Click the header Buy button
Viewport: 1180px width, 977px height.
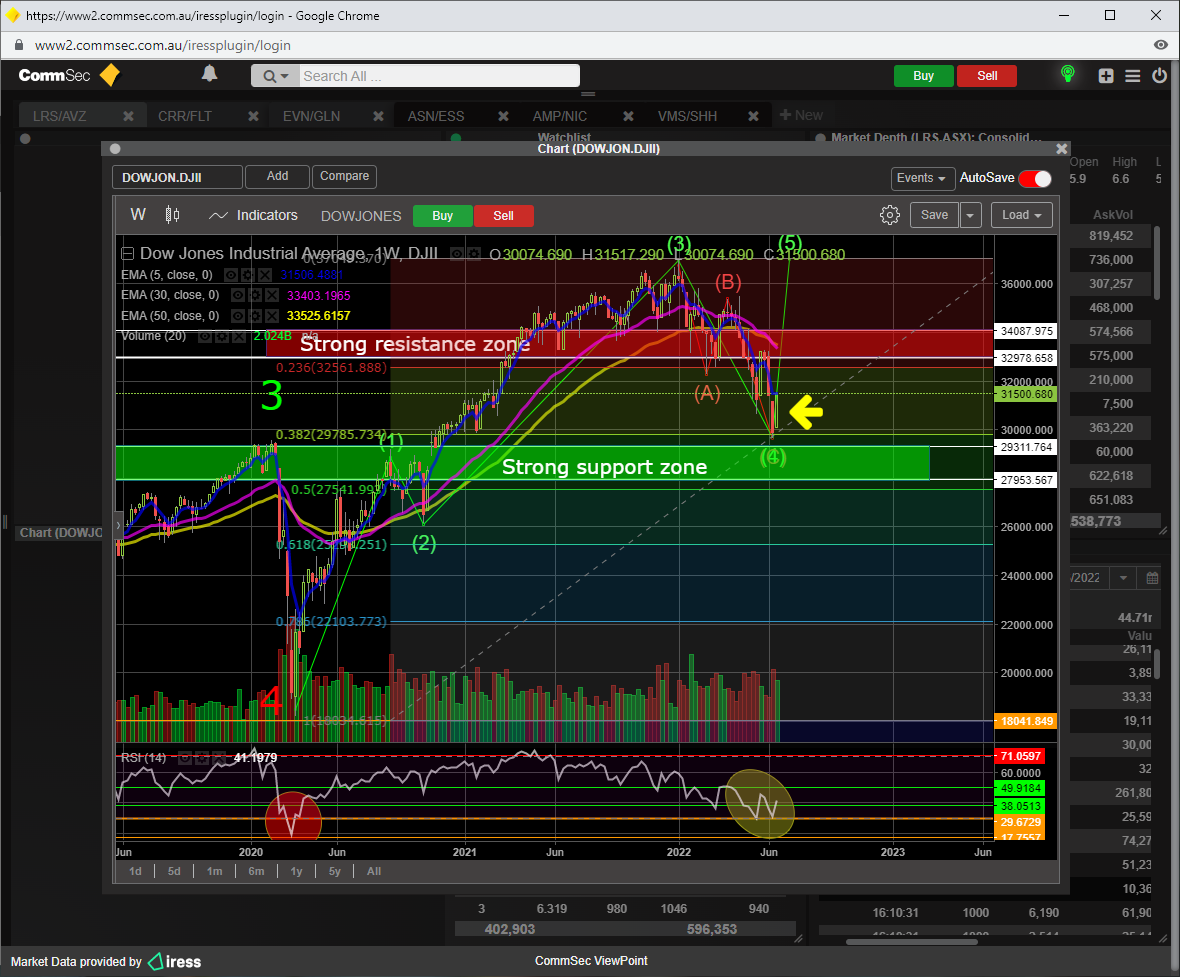coord(923,76)
